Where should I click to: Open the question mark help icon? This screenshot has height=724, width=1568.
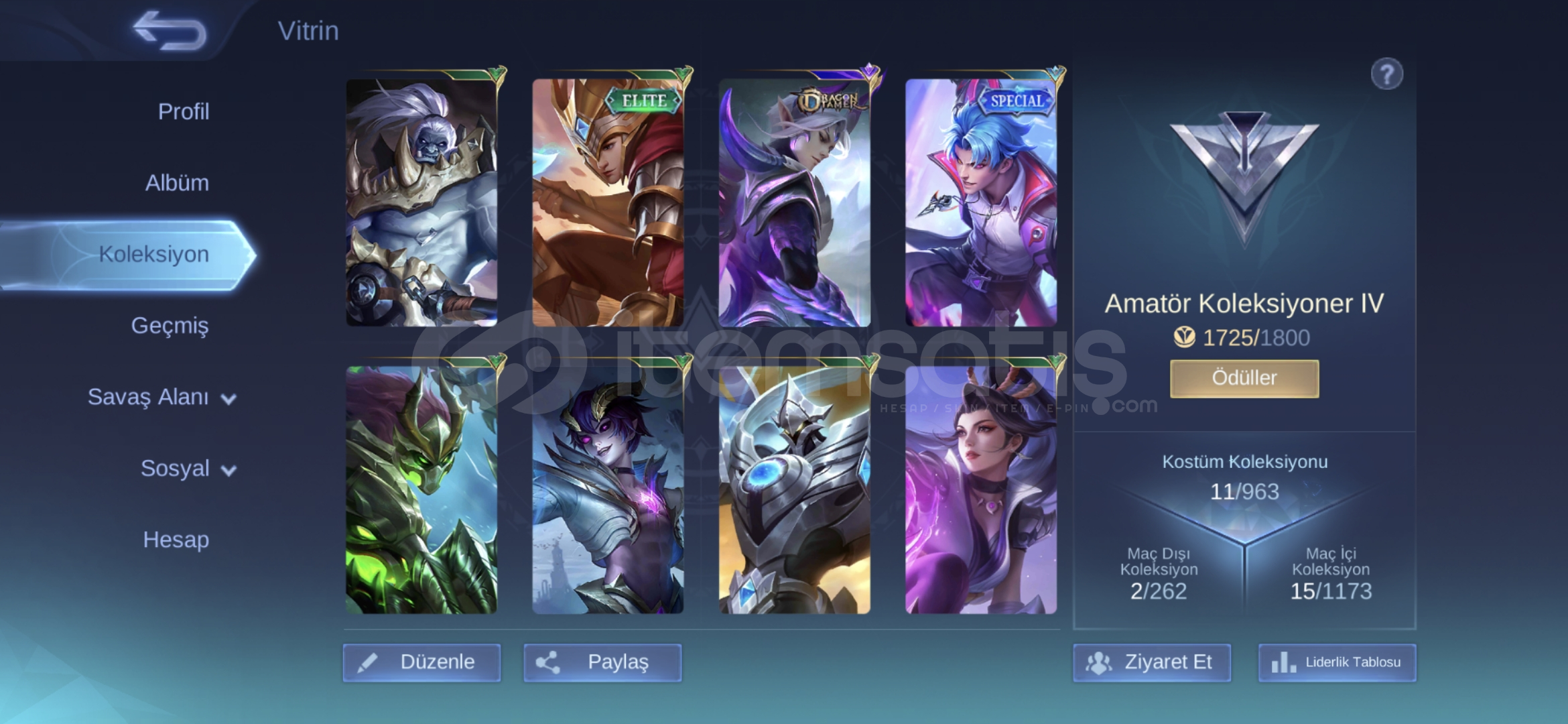[1386, 74]
